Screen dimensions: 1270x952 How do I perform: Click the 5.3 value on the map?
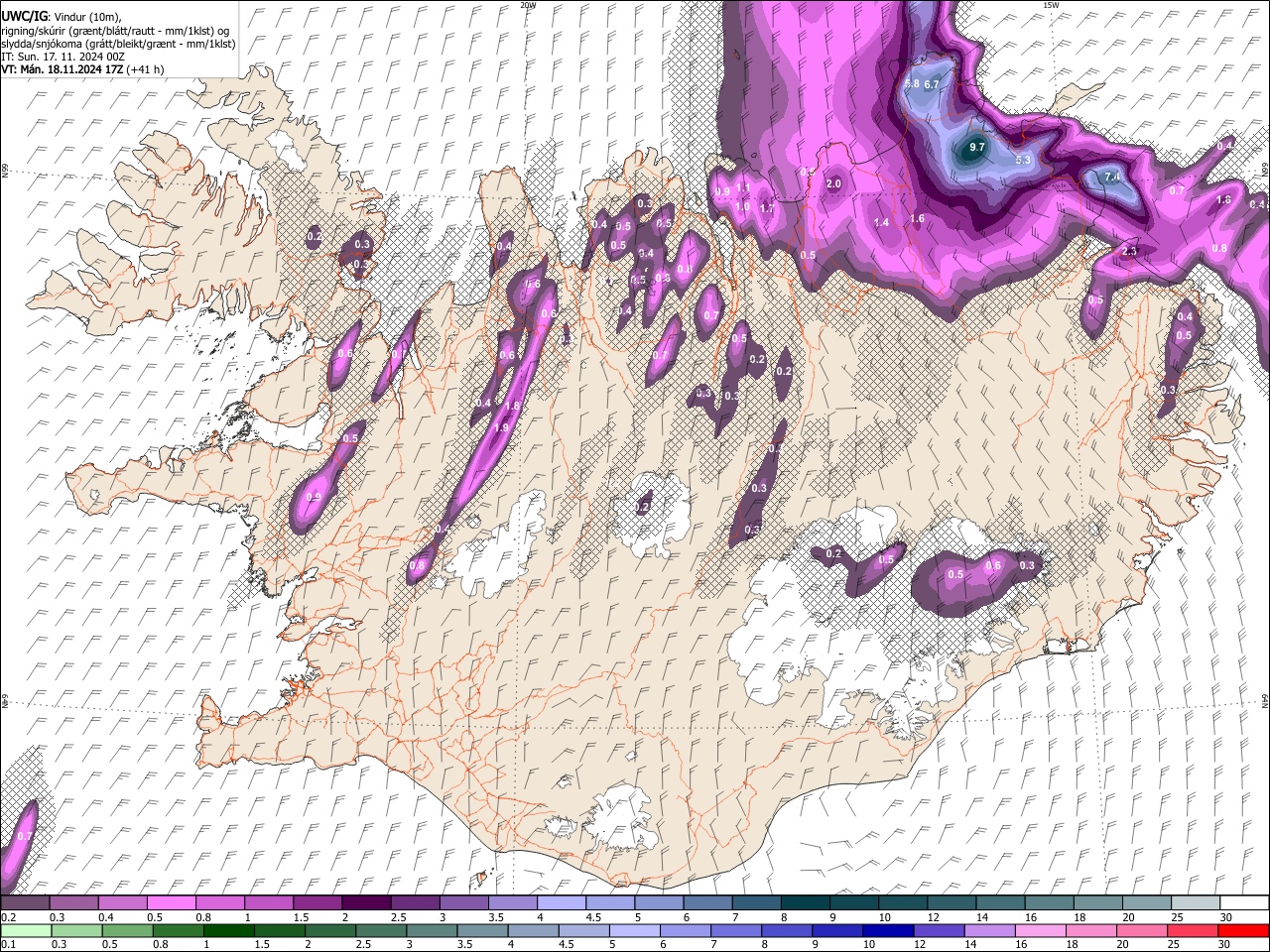point(1024,160)
